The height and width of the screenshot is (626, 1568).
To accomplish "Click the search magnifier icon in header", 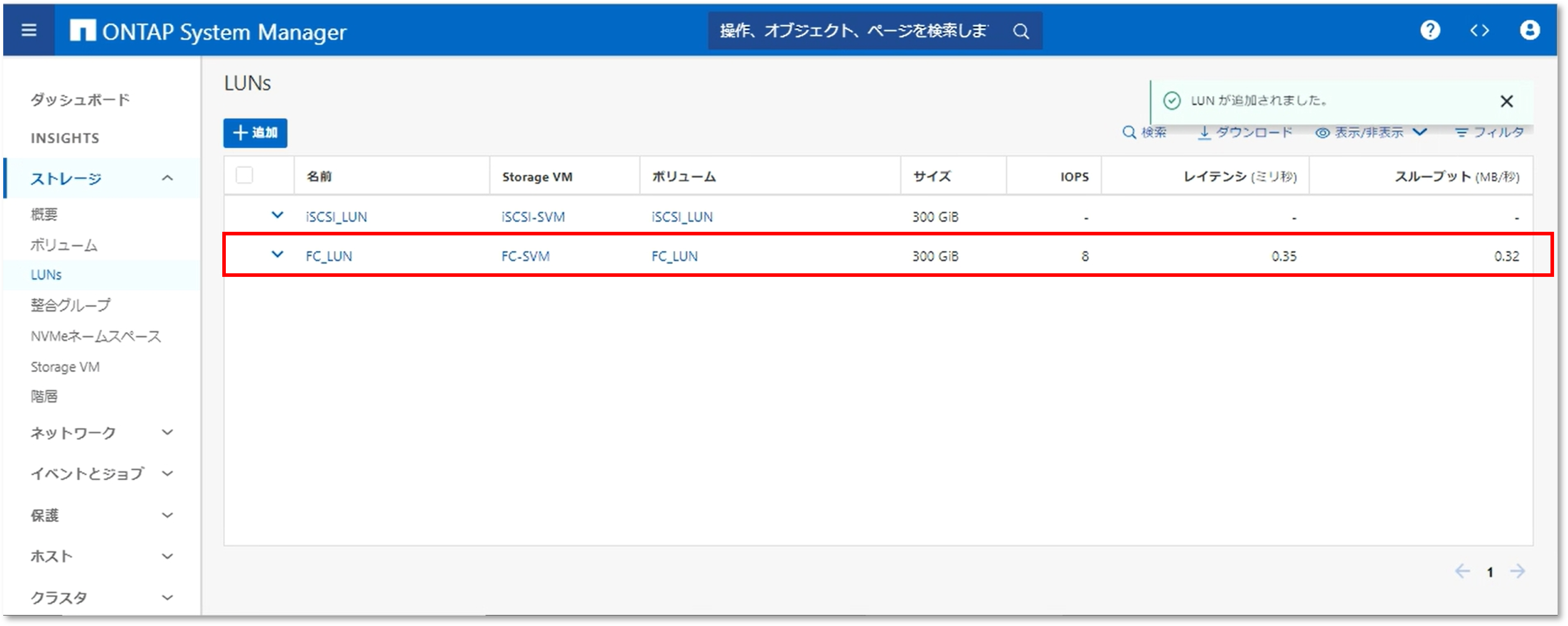I will [1021, 31].
